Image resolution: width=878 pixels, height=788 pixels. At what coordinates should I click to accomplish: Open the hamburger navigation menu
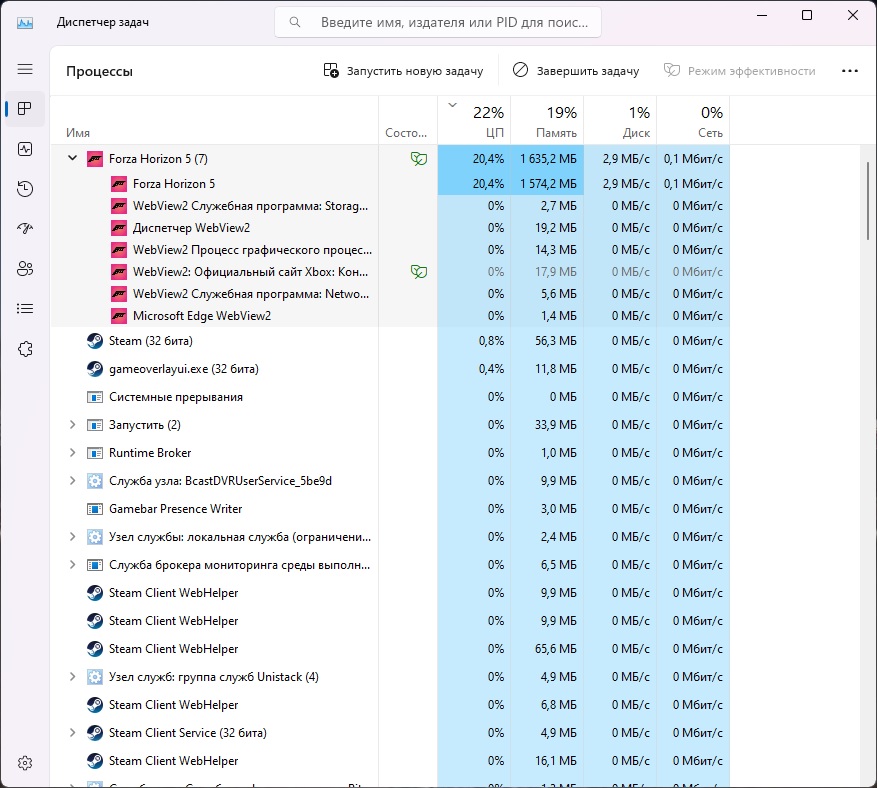coord(25,69)
